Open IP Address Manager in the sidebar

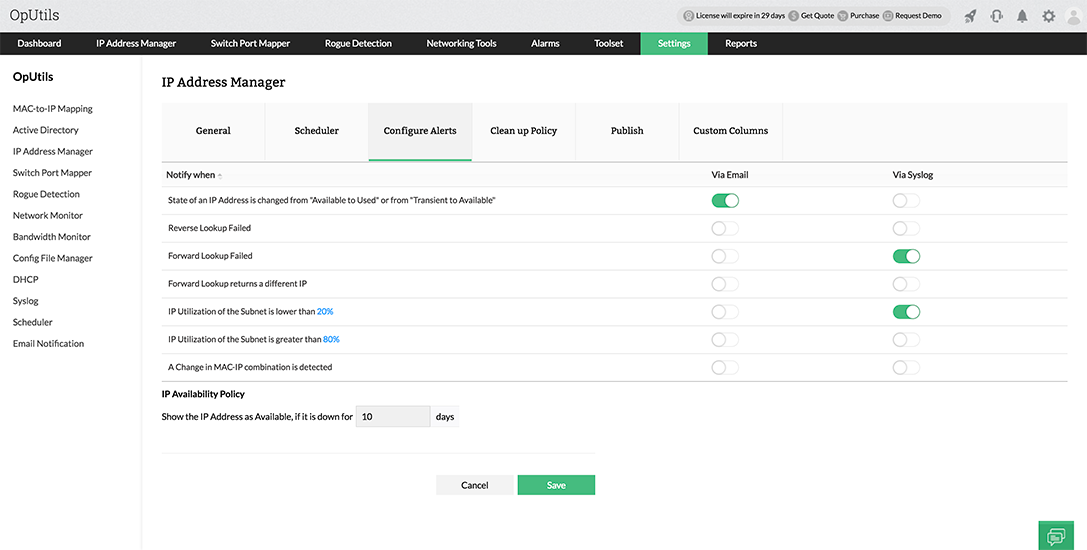pyautogui.click(x=53, y=152)
